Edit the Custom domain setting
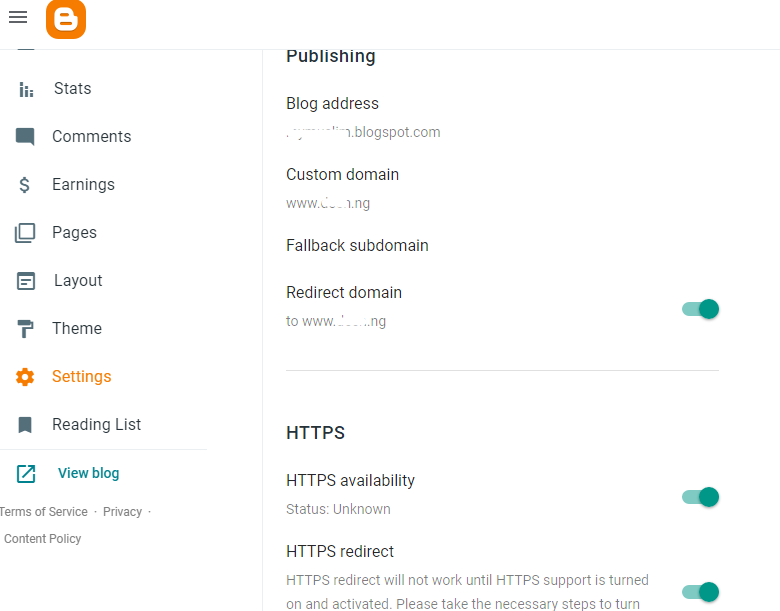 click(342, 175)
